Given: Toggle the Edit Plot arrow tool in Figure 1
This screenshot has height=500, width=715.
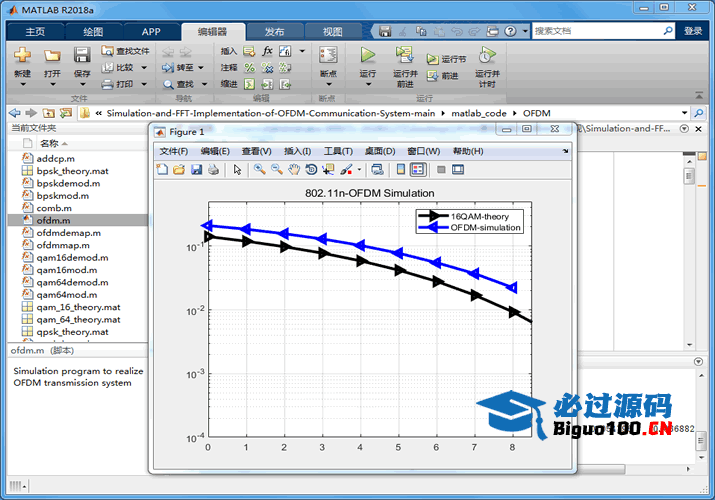Looking at the screenshot, I should pos(237,170).
